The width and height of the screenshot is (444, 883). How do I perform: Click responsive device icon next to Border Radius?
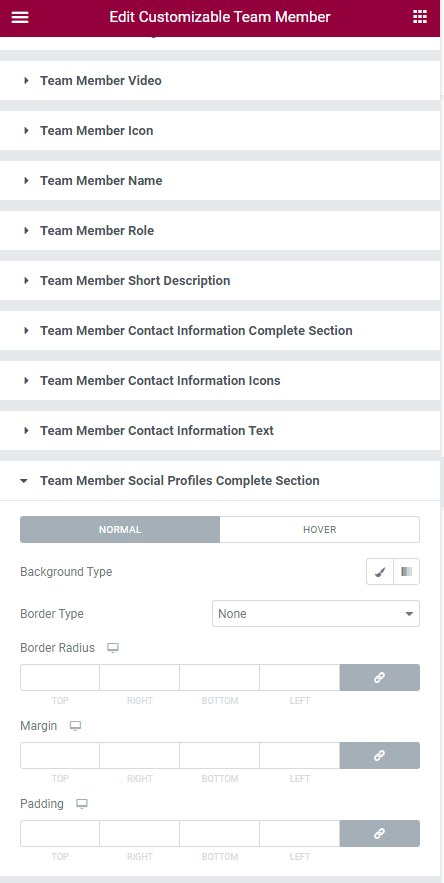tap(113, 648)
